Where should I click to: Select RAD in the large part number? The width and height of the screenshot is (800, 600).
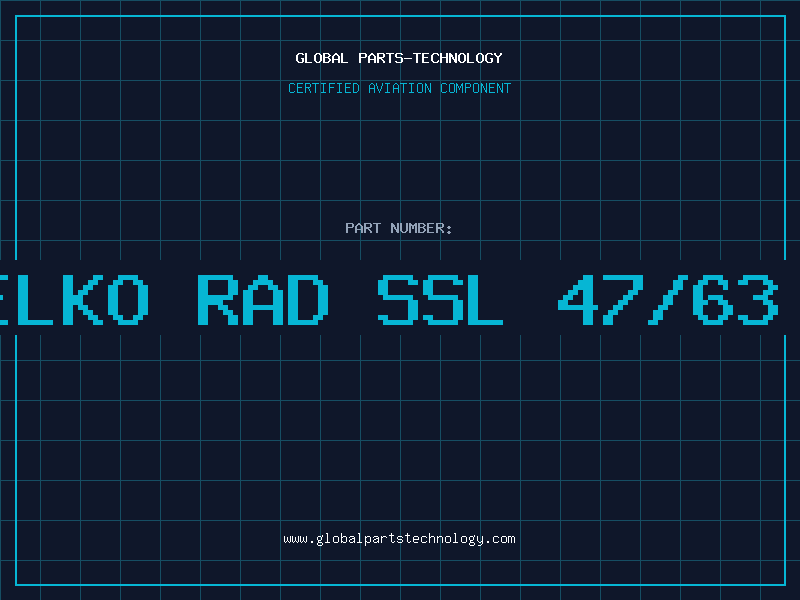[x=262, y=299]
